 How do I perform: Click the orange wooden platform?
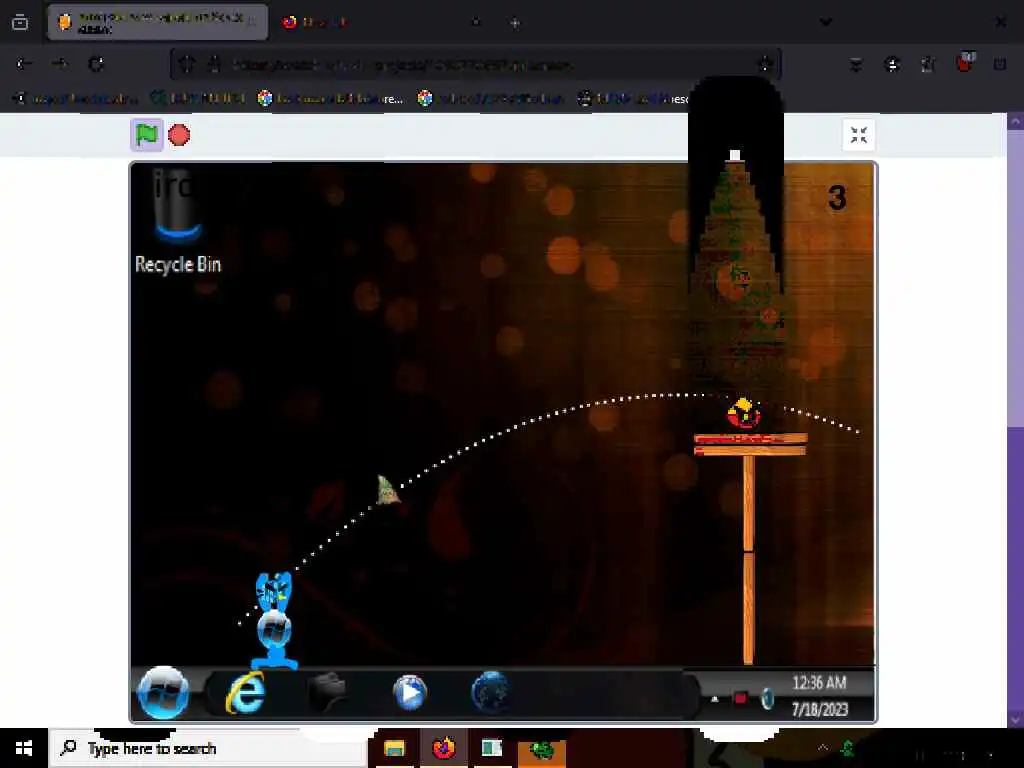[750, 444]
